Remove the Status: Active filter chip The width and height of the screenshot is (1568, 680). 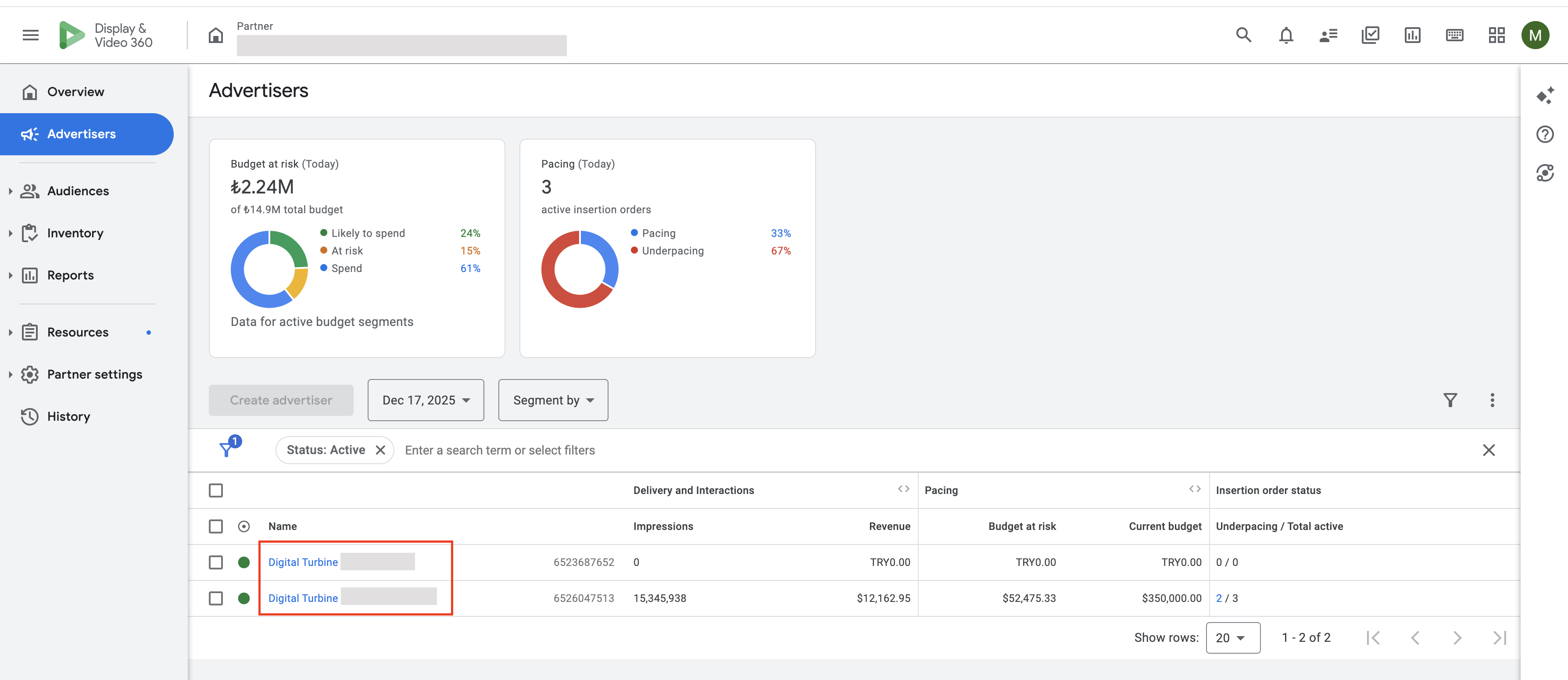click(x=380, y=450)
